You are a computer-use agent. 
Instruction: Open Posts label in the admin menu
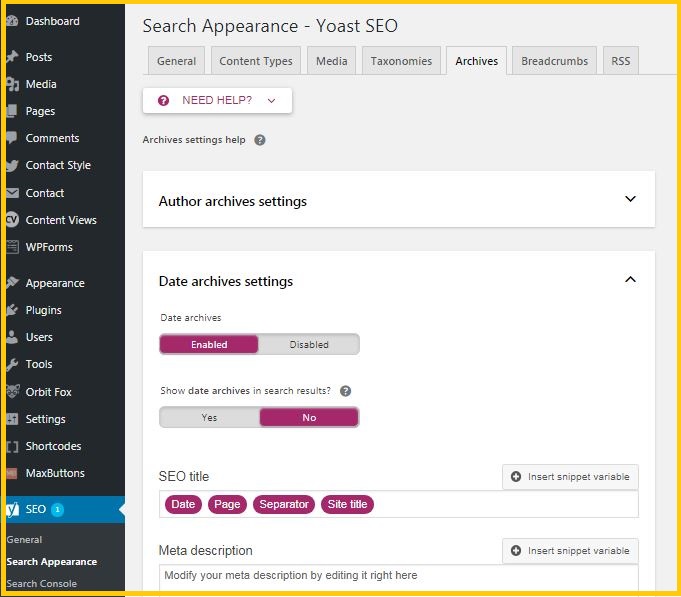click(x=39, y=57)
